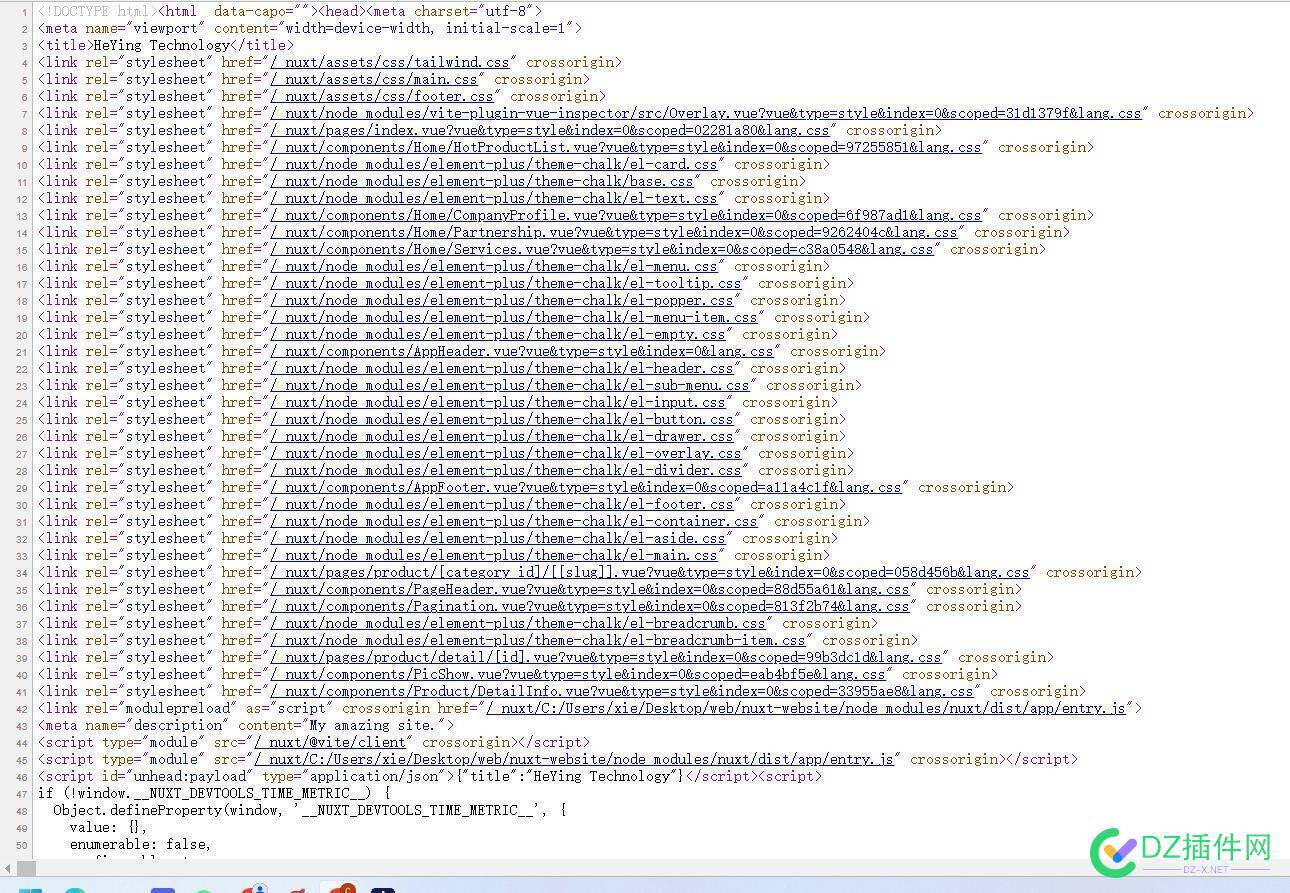This screenshot has width=1290, height=893.
Task: Click the "value: {}," line
Action: pyautogui.click(x=108, y=827)
